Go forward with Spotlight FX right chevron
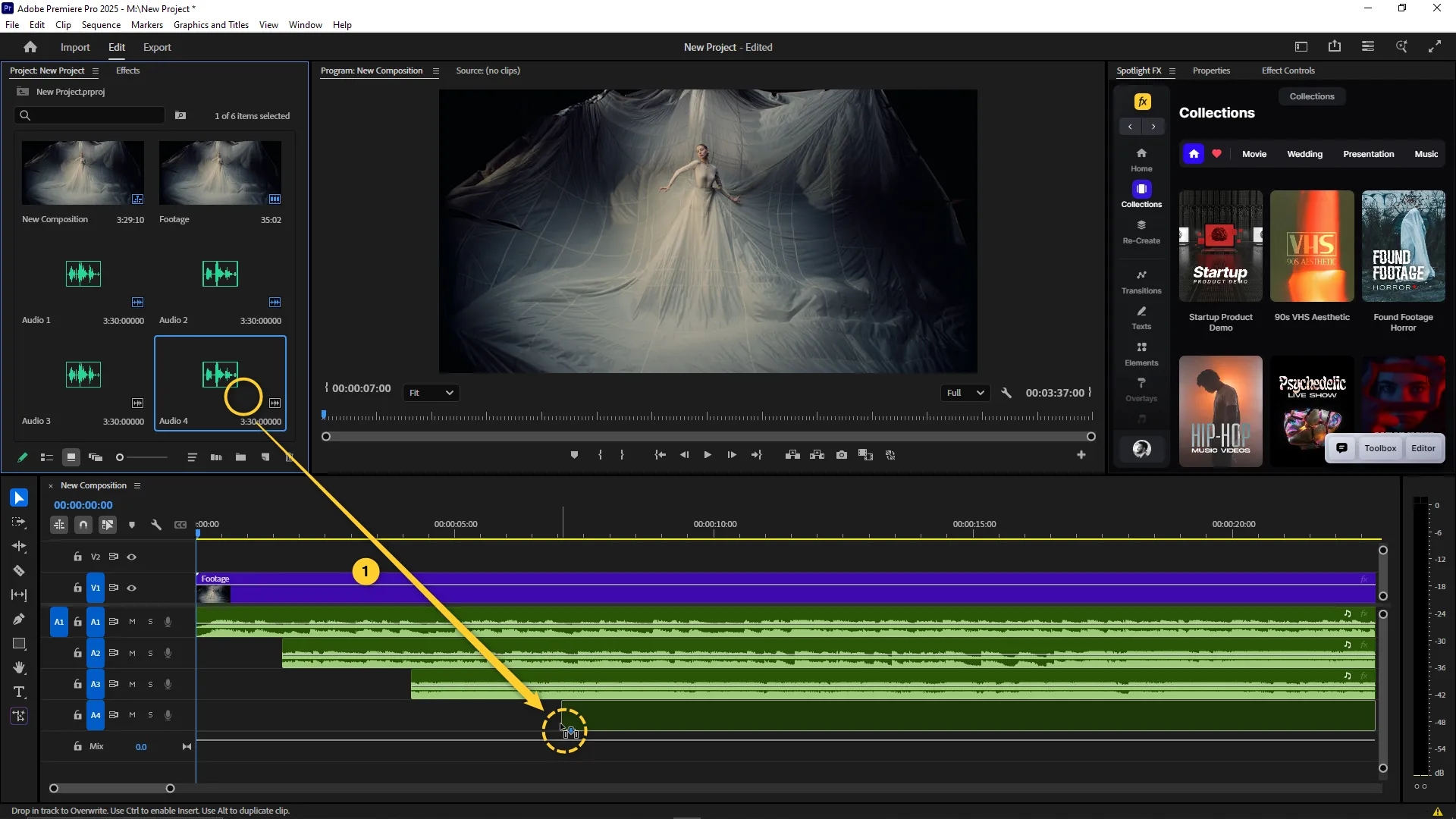The image size is (1456, 819). [1153, 127]
